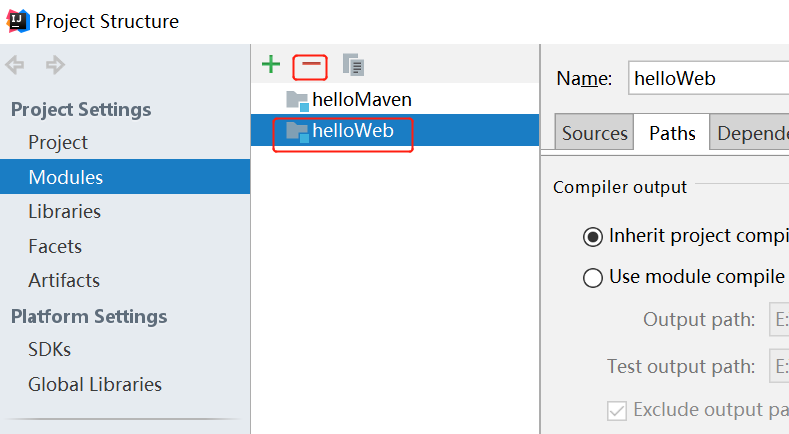This screenshot has height=434, width=789.
Task: Switch to the Sources tab
Action: click(x=594, y=133)
